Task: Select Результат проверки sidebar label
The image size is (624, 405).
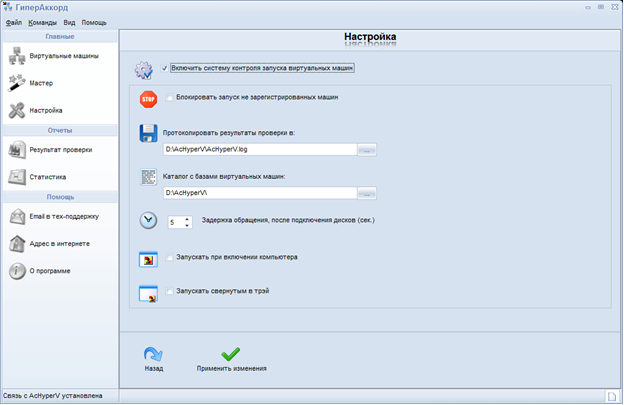Action: tap(61, 150)
